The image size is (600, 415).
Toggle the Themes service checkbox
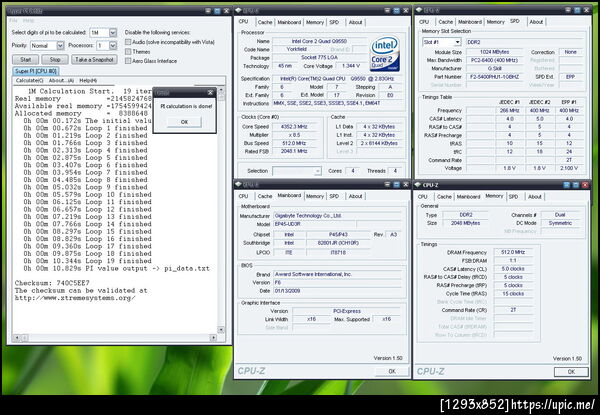pyautogui.click(x=128, y=51)
